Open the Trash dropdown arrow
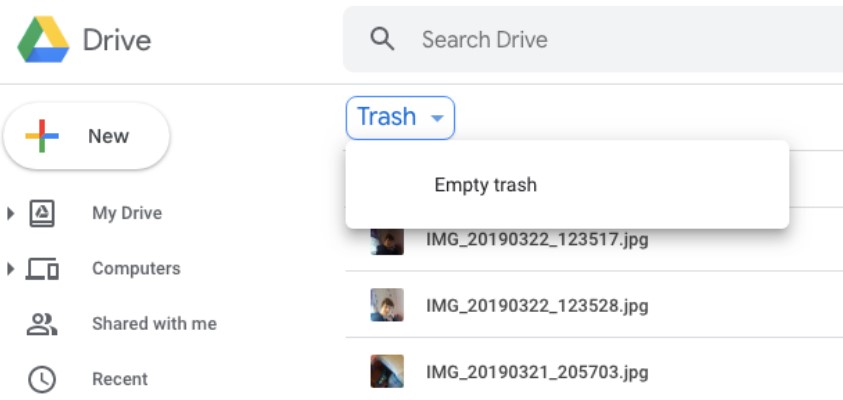Screen dimensions: 843x400 [x=438, y=118]
